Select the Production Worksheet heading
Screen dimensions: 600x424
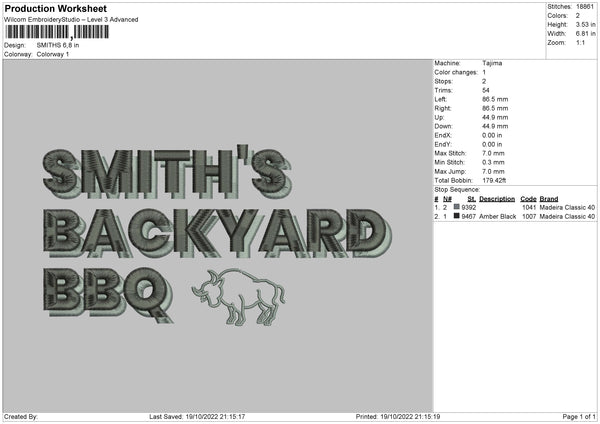tap(55, 8)
